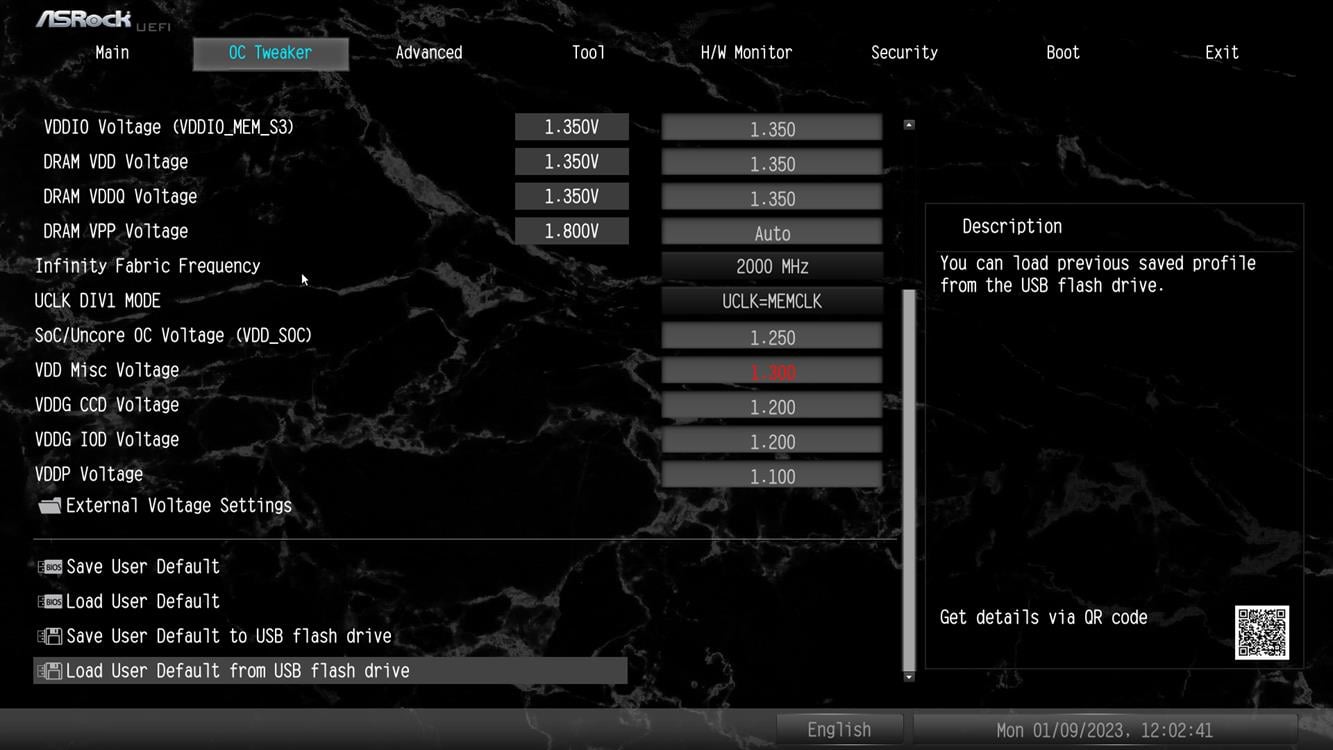The image size is (1333, 750).
Task: Click the DRAM VPP Voltage Auto field
Action: pos(771,233)
